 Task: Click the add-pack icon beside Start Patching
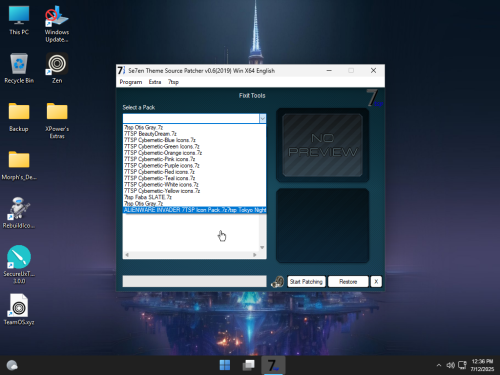point(277,282)
